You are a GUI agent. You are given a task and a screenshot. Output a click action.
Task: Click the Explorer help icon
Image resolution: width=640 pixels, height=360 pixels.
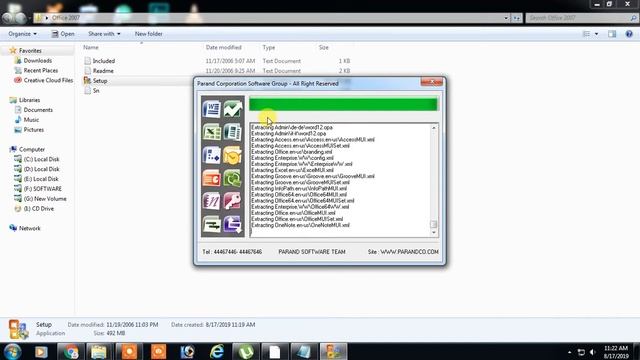pyautogui.click(x=629, y=34)
